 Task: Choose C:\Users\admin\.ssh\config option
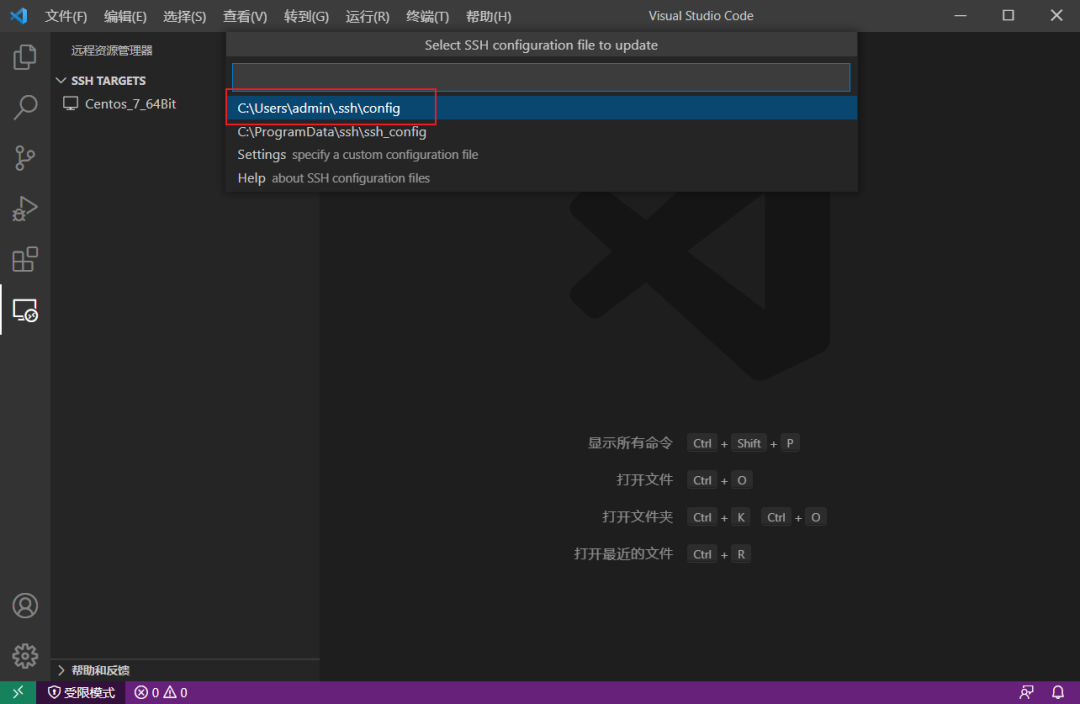(541, 108)
